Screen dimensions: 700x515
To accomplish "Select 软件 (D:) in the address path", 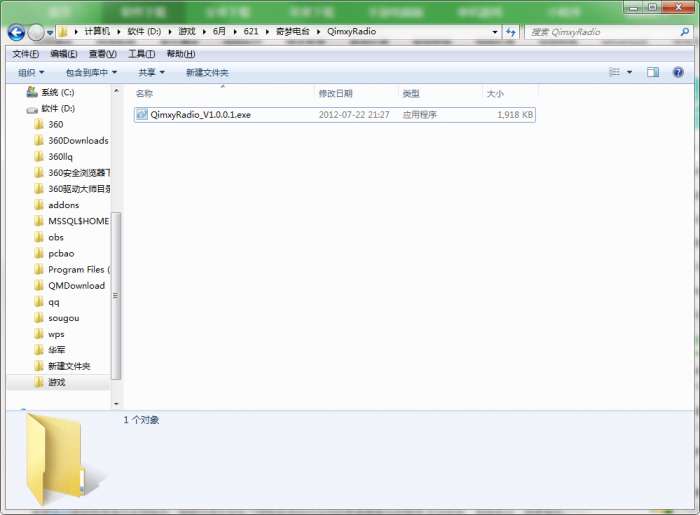I will coord(144,31).
